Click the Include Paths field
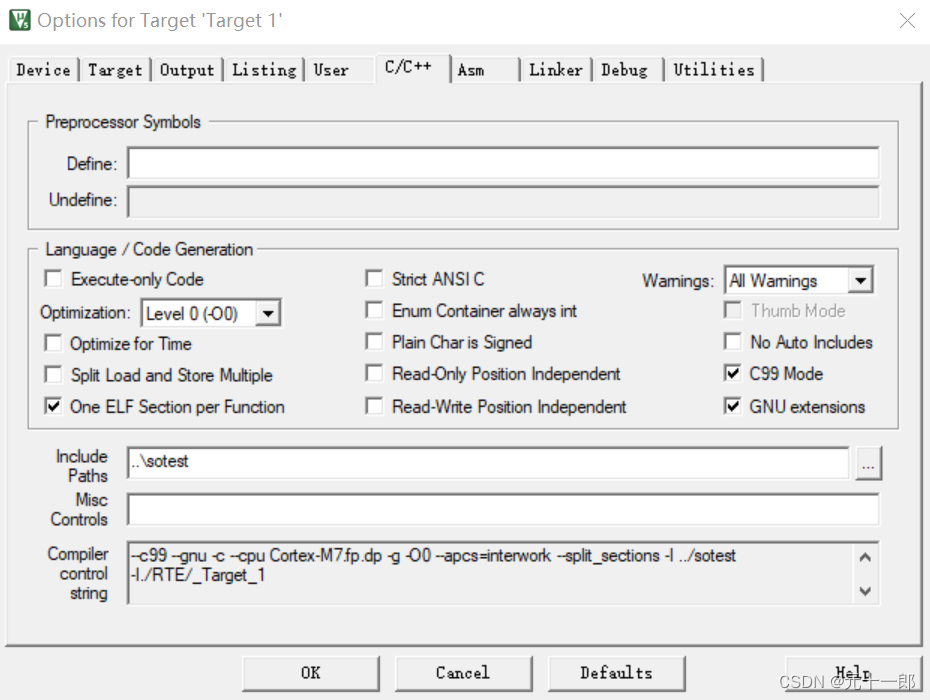The height and width of the screenshot is (700, 930). (x=488, y=463)
